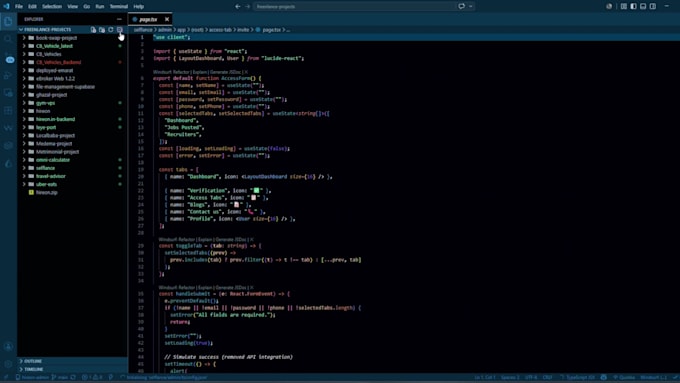
Task: Open Manage gear in activity bar
Action: (8, 364)
